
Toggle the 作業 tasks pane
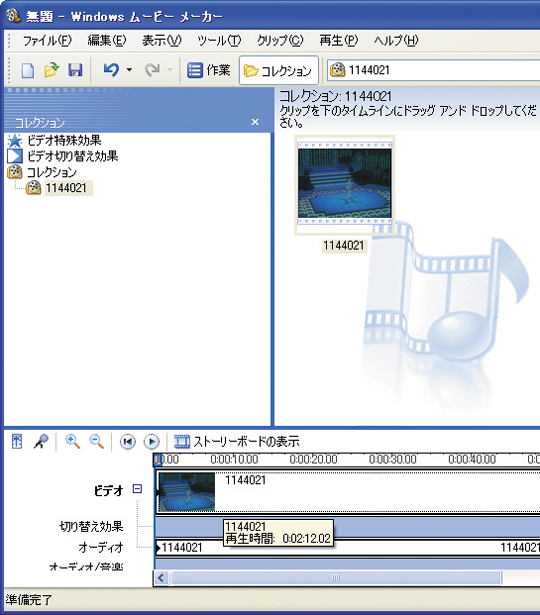coord(209,70)
